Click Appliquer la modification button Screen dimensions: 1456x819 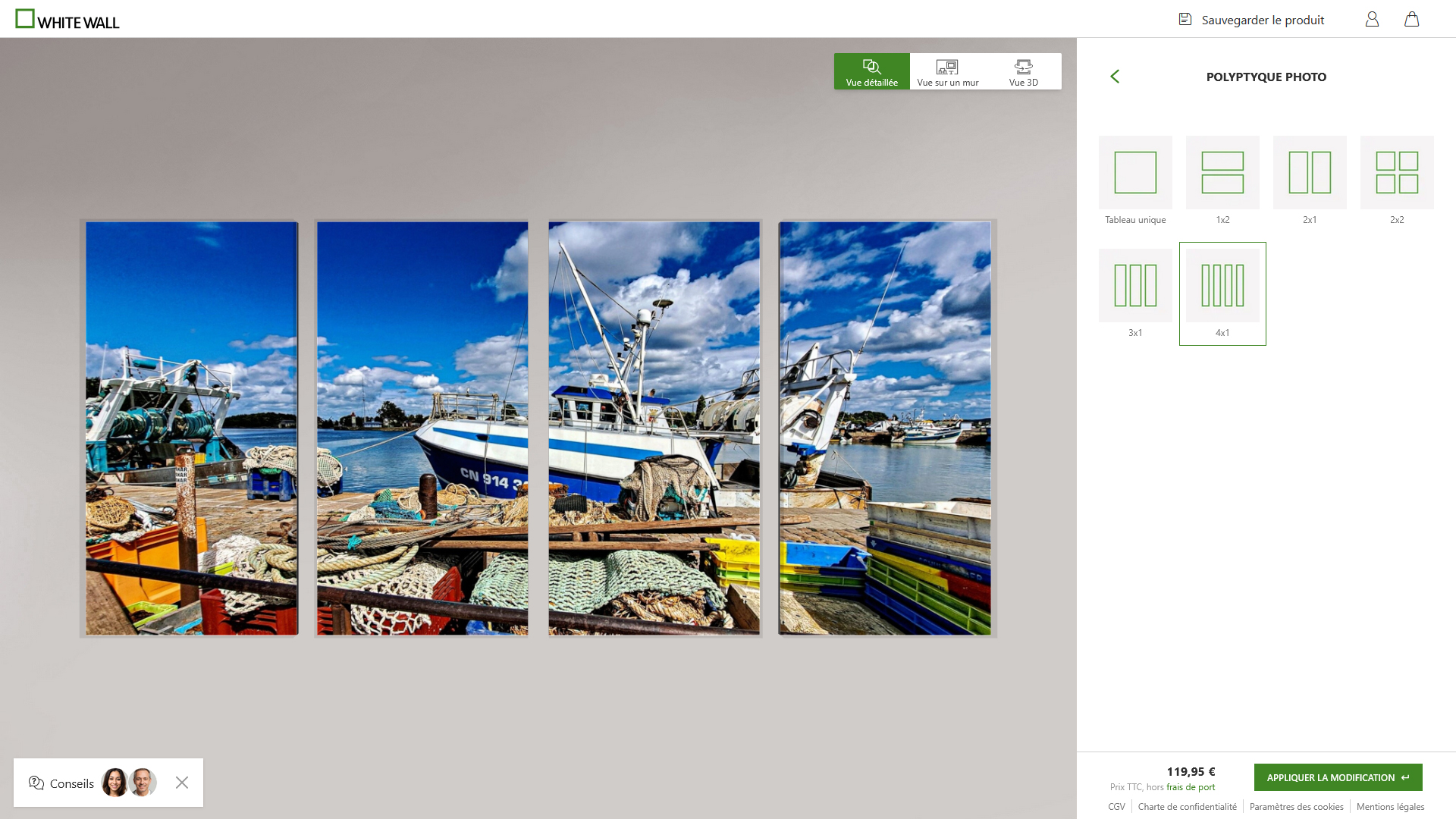1338,777
